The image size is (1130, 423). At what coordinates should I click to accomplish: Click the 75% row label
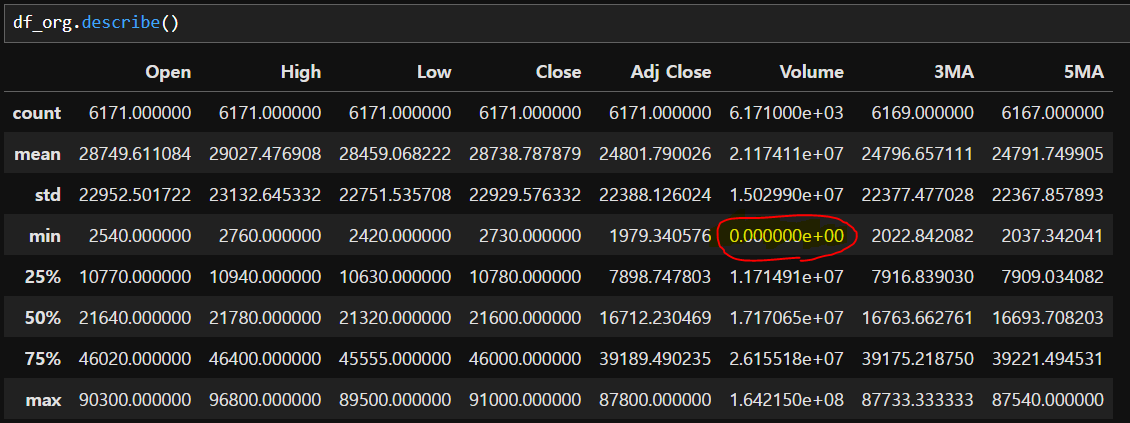pyautogui.click(x=44, y=358)
